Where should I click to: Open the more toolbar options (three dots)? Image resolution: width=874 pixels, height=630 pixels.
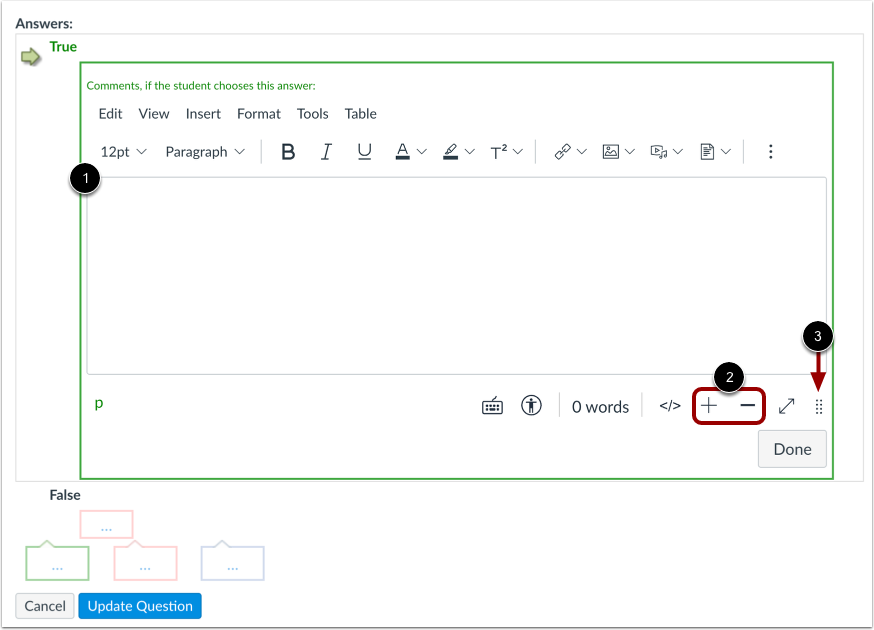pyautogui.click(x=770, y=152)
